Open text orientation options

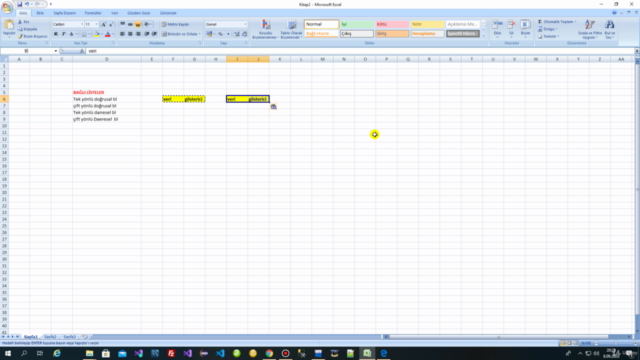pyautogui.click(x=148, y=24)
